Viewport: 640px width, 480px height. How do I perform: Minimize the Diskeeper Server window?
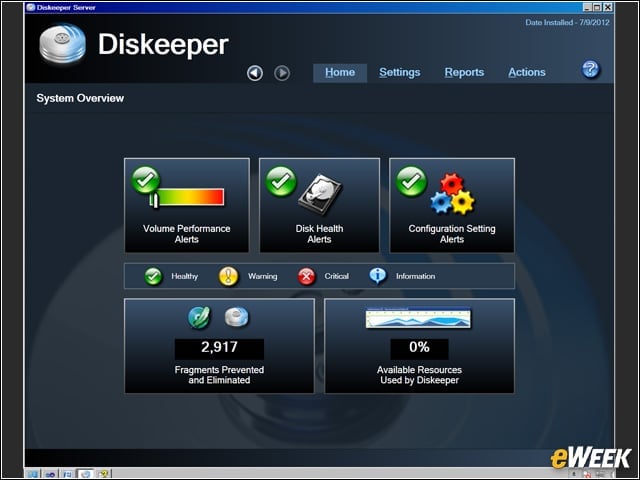click(x=587, y=7)
